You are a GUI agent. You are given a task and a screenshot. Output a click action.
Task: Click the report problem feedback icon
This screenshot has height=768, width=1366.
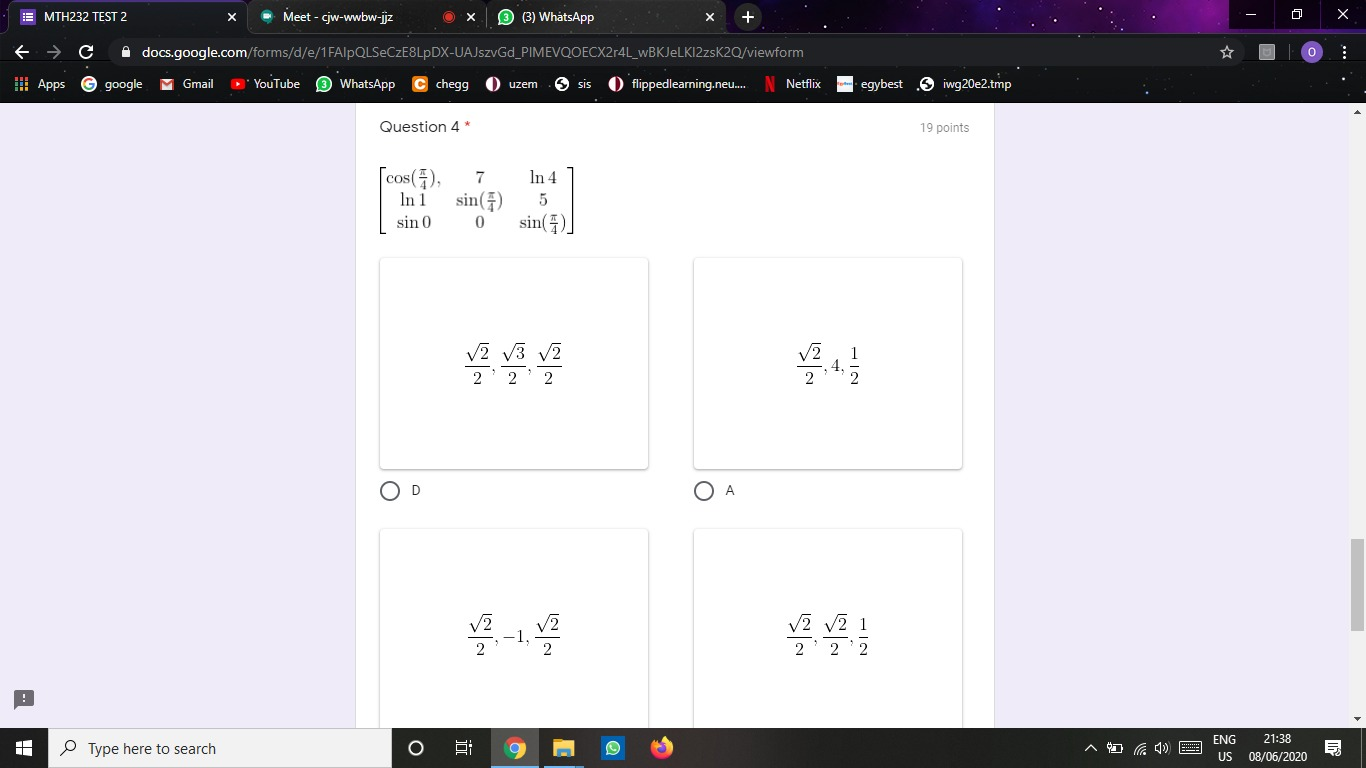point(24,698)
